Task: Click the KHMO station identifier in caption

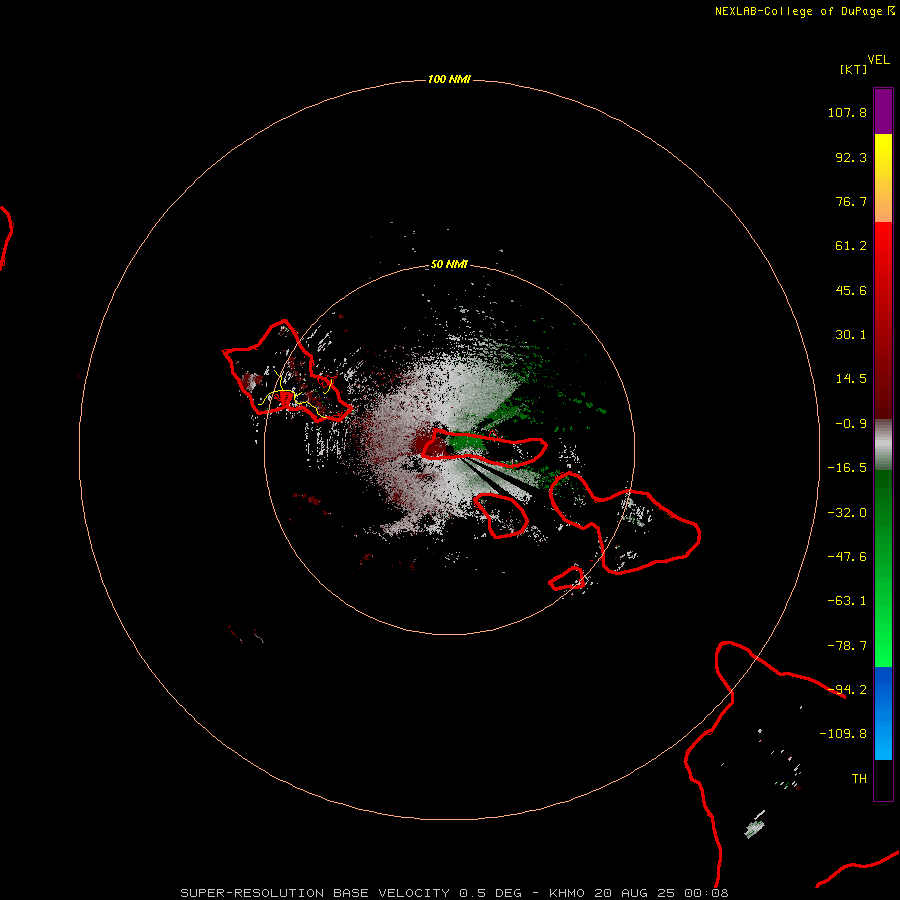Action: [567, 893]
